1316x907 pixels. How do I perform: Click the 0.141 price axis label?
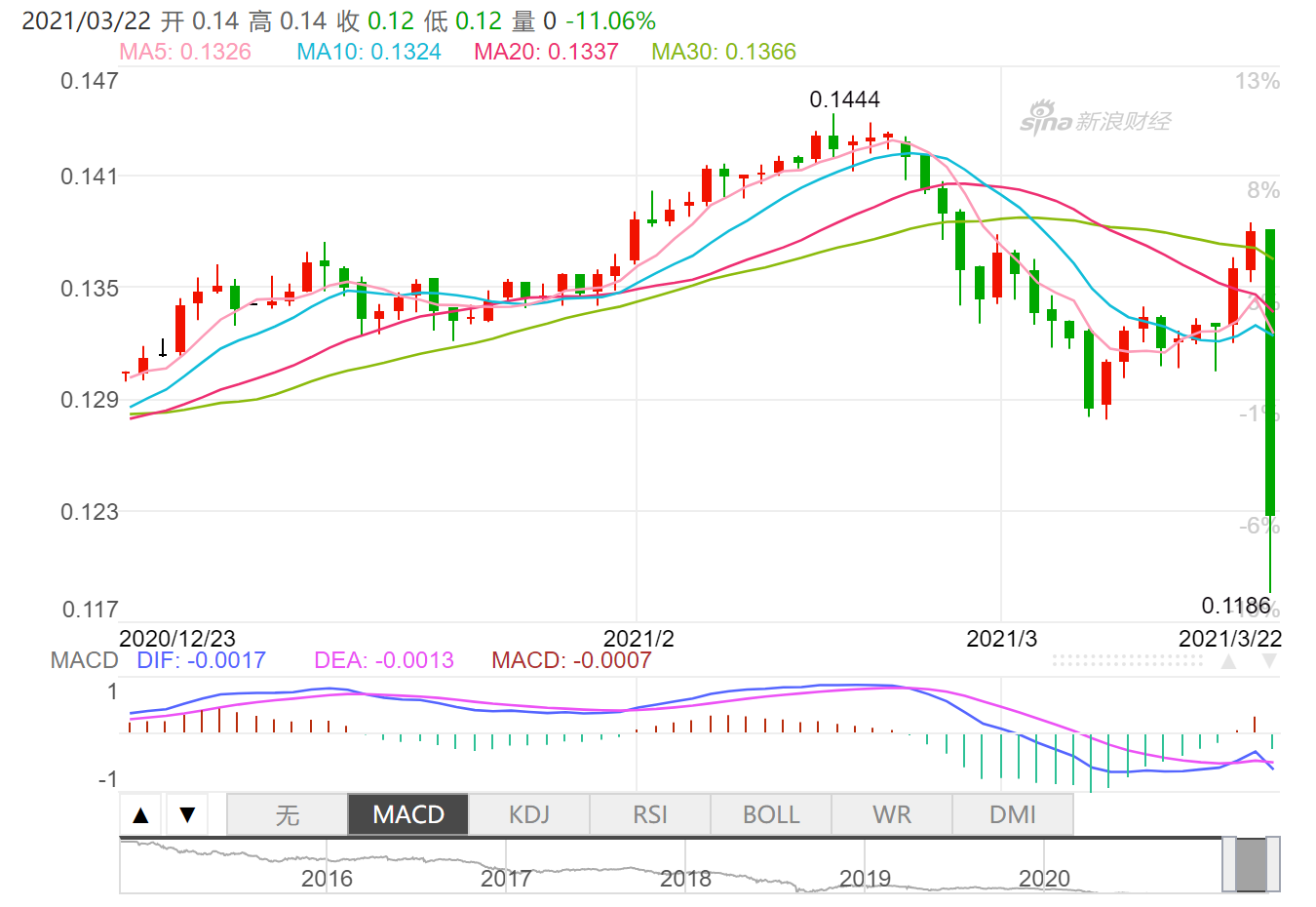pos(90,177)
